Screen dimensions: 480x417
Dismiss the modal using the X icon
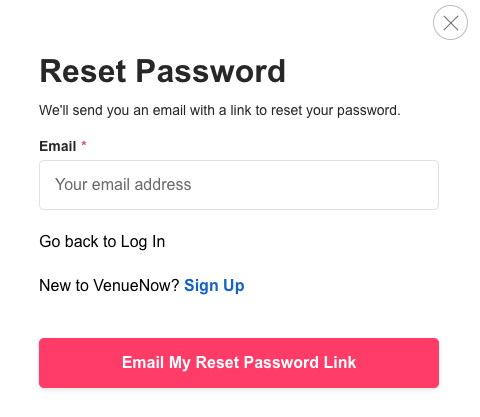(450, 23)
